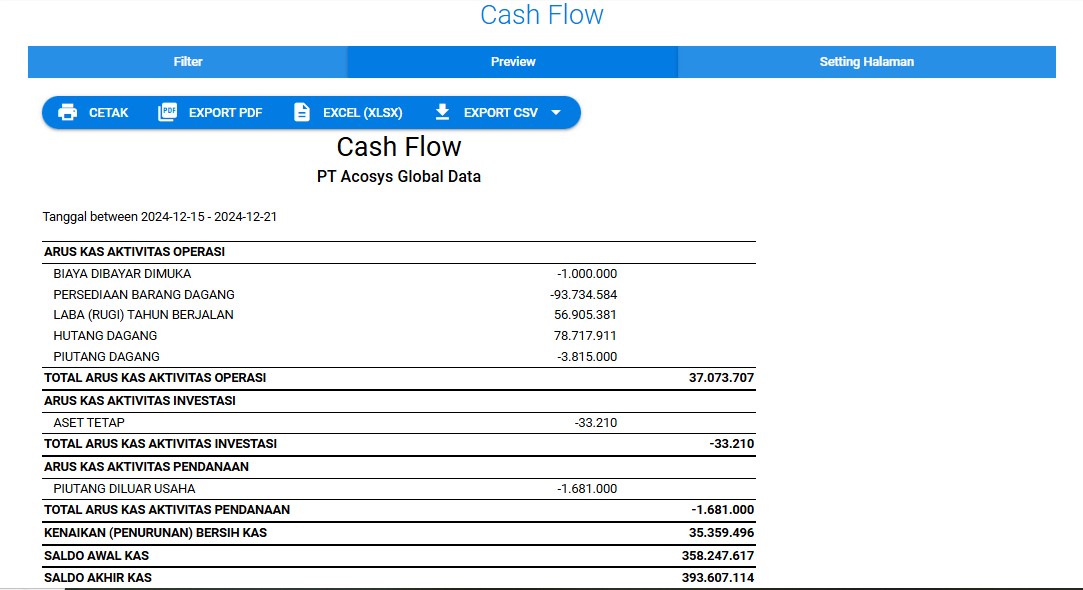Click the Excel document icon
Screen dimensions: 1083x590
(x=302, y=113)
